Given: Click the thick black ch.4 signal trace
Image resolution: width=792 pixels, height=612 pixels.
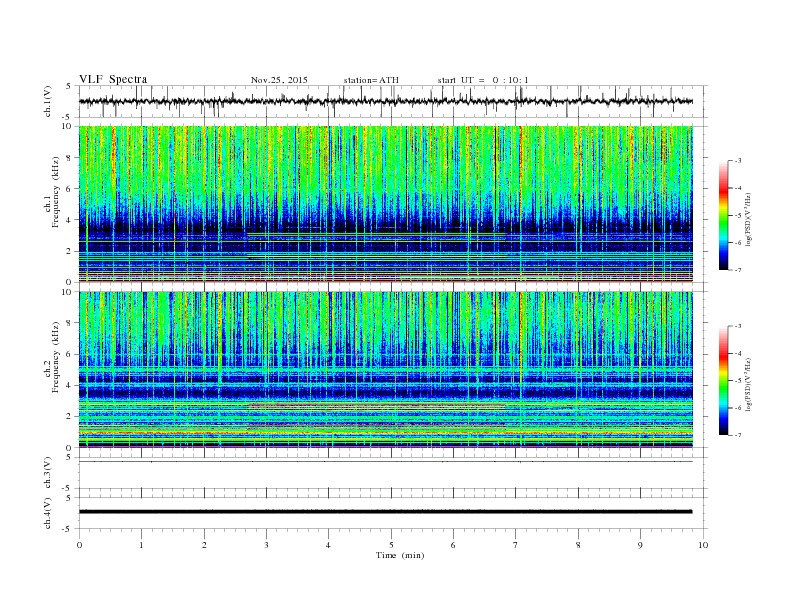Looking at the screenshot, I should click(x=385, y=512).
